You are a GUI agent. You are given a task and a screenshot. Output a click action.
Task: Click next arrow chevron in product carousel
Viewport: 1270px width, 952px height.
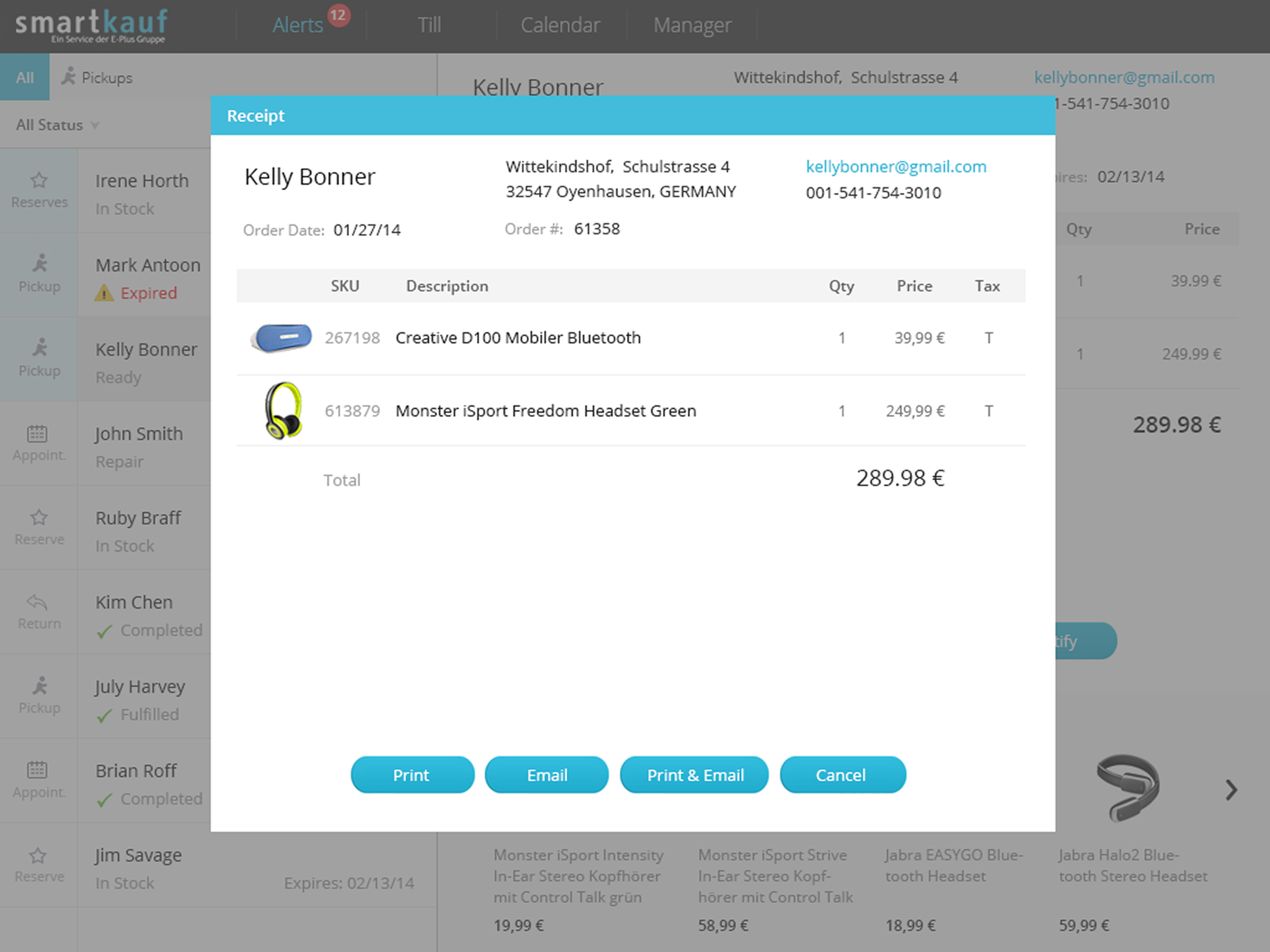(1231, 790)
